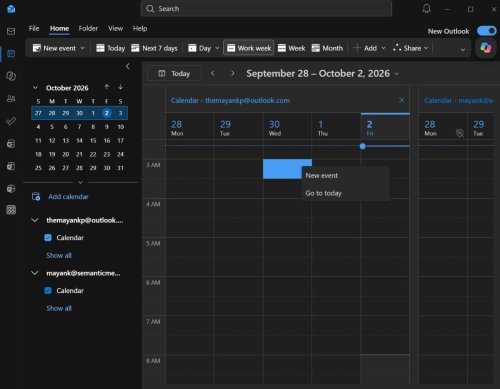Open the date range dropdown beside October 2, 2026

[x=397, y=74]
